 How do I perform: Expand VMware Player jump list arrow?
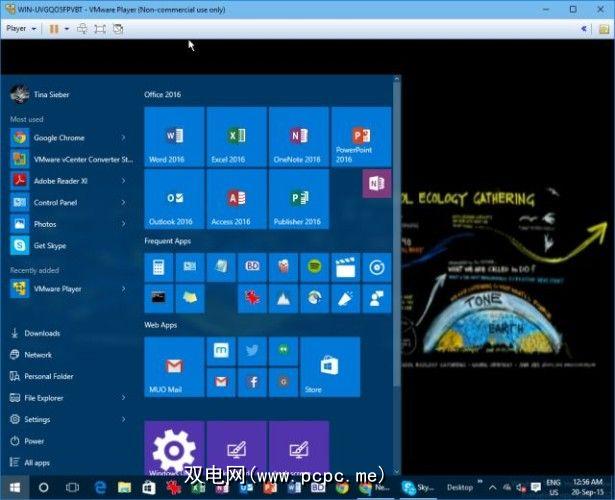pos(124,289)
